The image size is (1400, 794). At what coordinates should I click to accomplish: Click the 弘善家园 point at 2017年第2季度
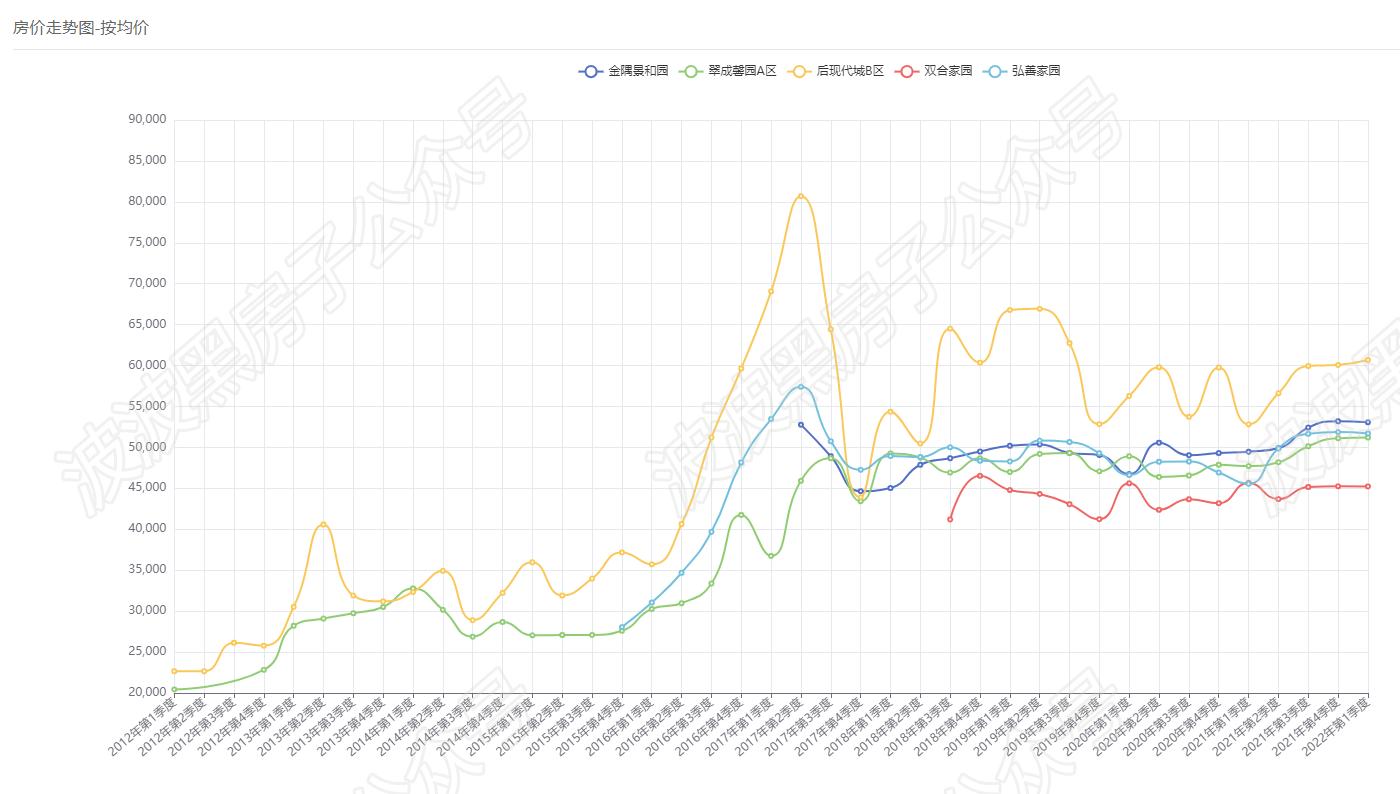coord(801,386)
